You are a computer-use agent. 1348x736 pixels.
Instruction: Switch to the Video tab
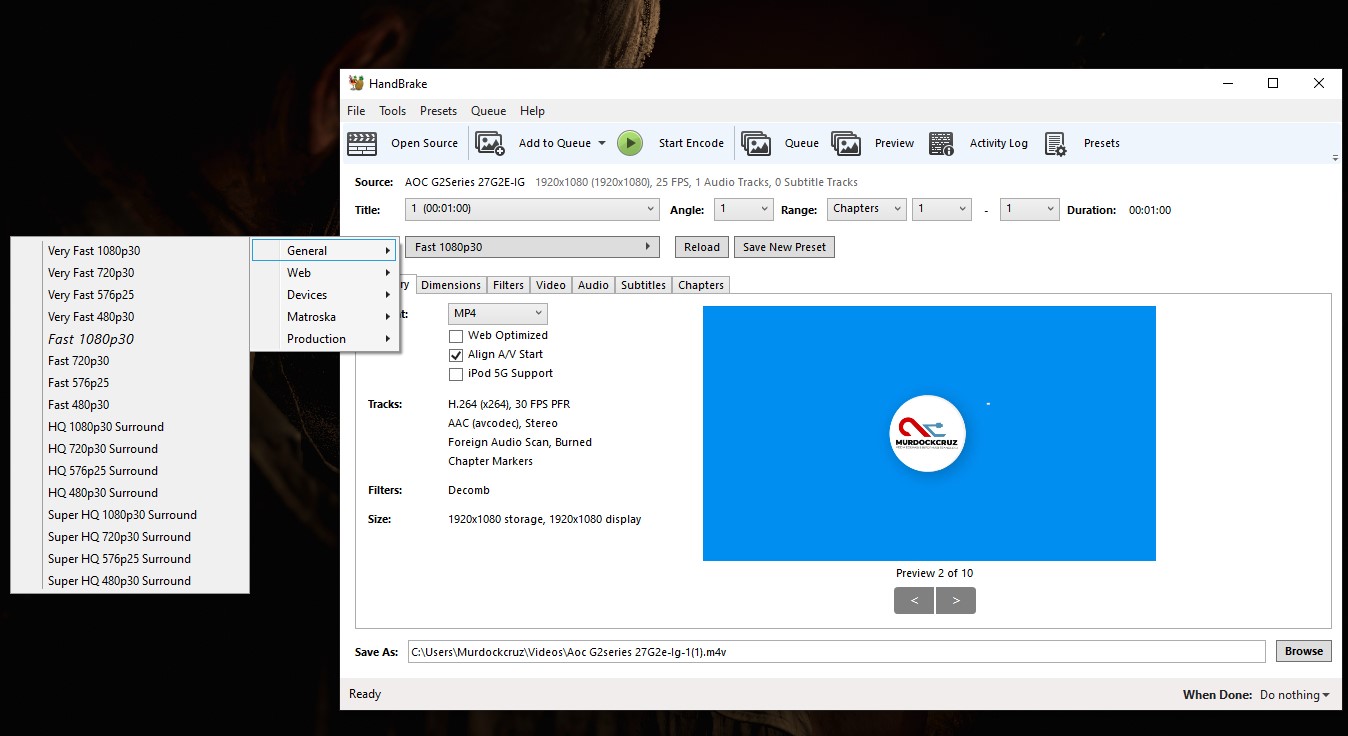pyautogui.click(x=551, y=285)
